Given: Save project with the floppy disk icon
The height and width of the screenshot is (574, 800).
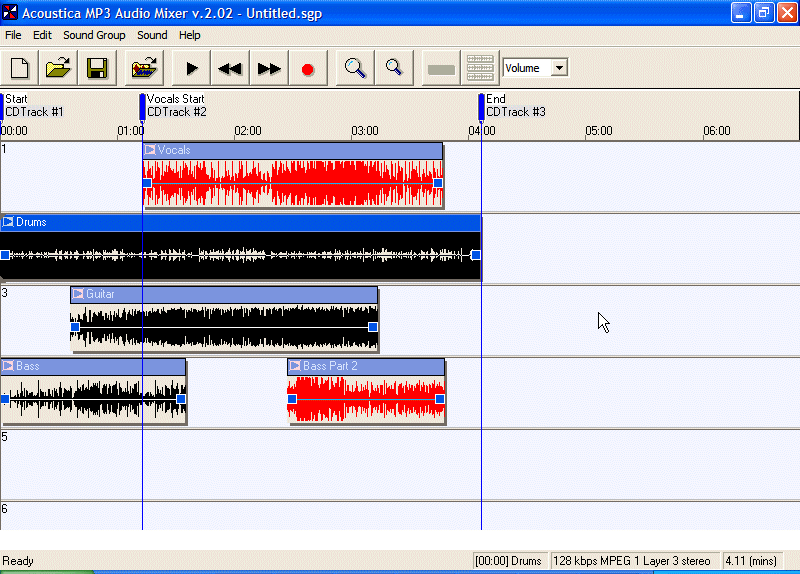Looking at the screenshot, I should tap(97, 68).
